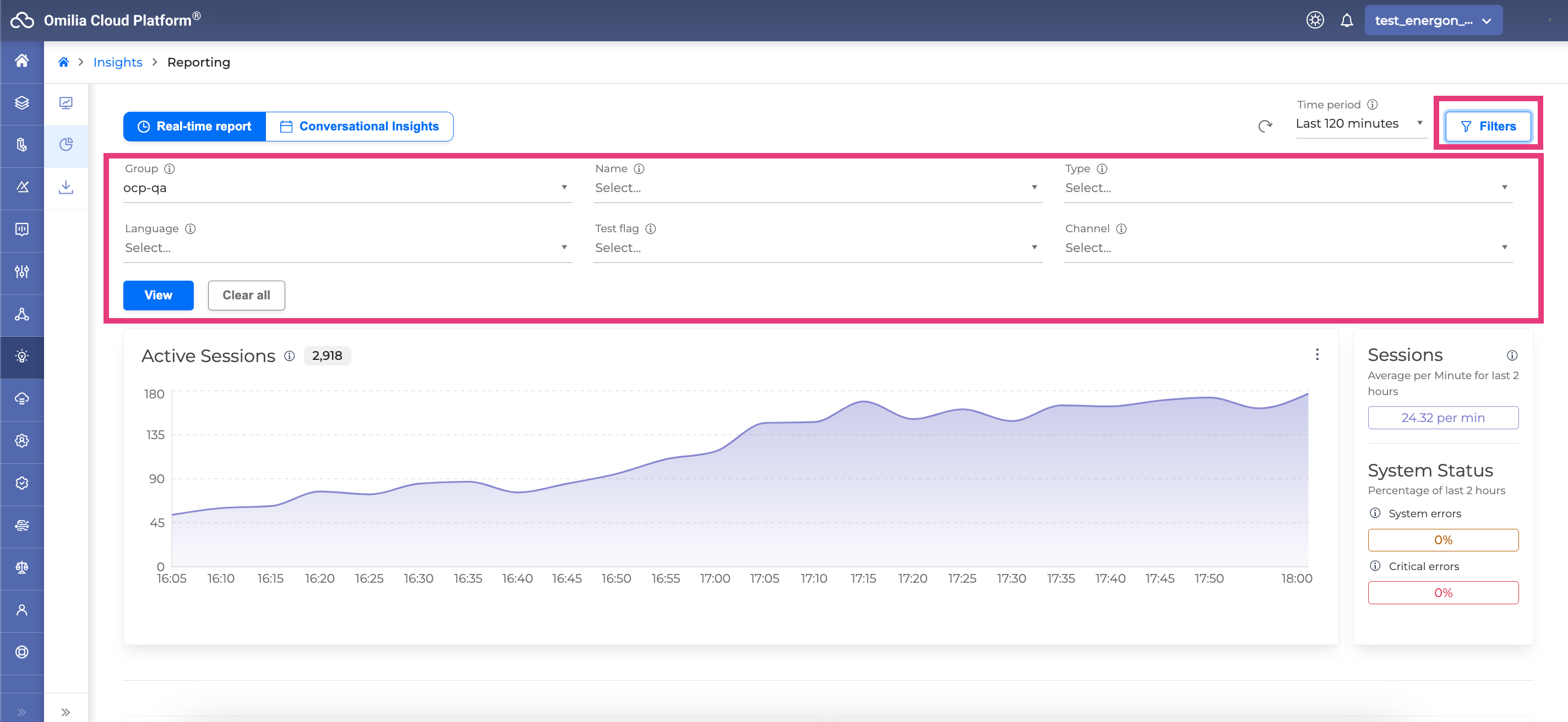
Task: Click the notifications bell icon
Action: [x=1347, y=21]
